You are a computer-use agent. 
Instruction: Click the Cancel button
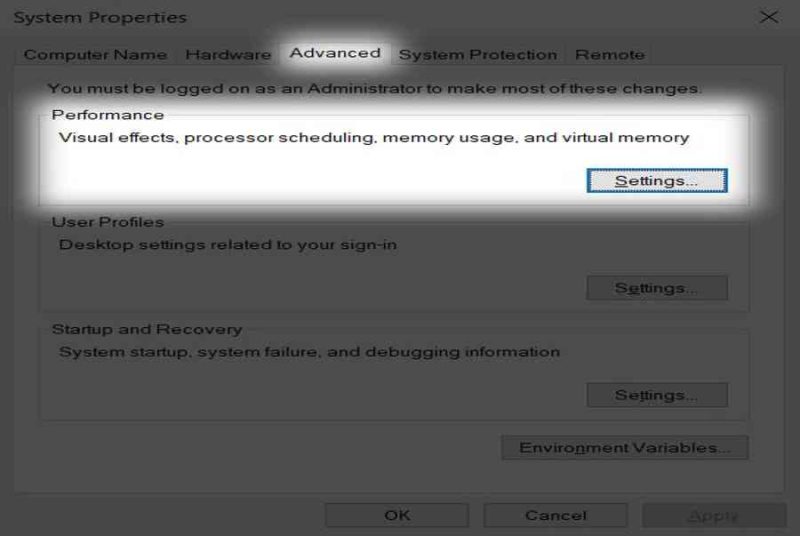[x=556, y=515]
